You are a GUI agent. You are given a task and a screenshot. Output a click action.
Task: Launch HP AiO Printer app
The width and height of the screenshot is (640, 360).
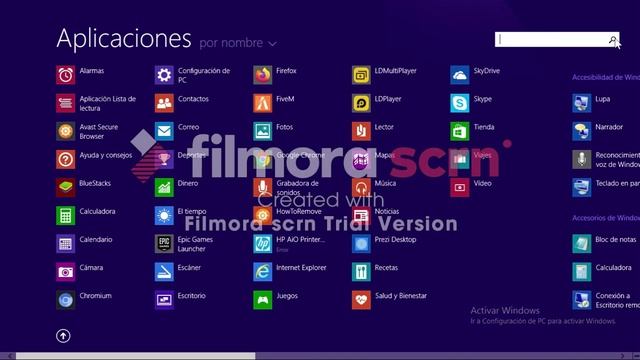pos(262,244)
